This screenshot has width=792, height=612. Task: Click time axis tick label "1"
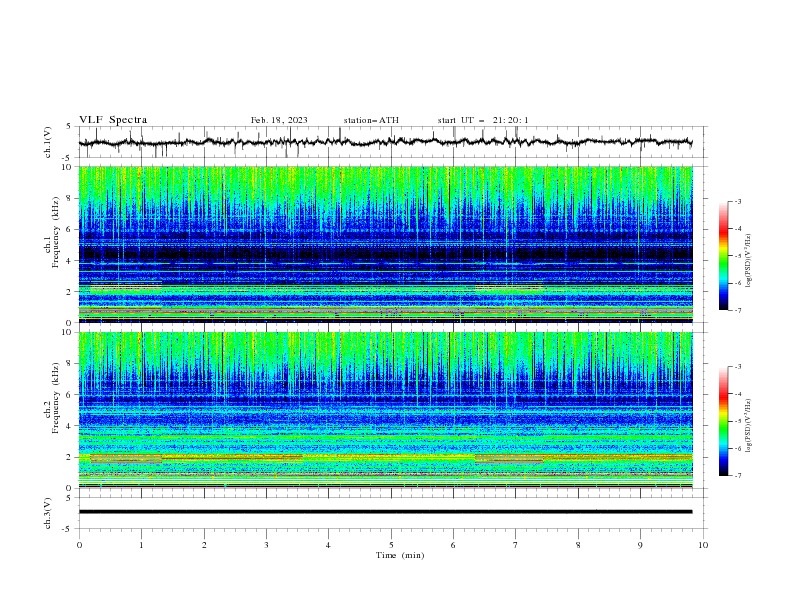coord(141,545)
